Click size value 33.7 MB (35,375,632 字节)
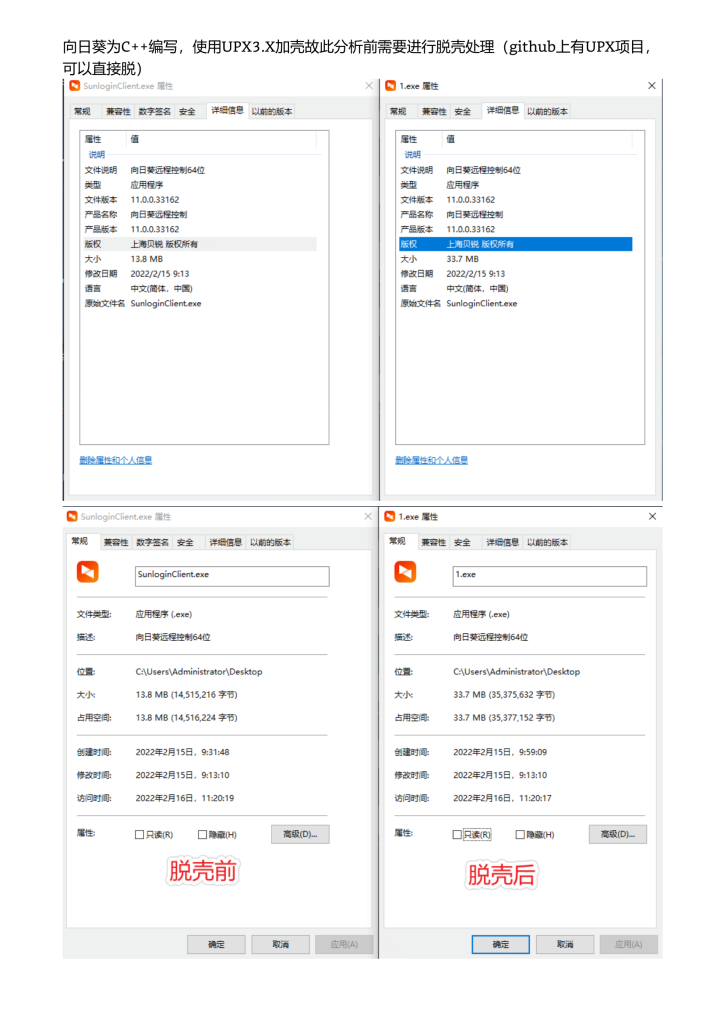 point(504,695)
